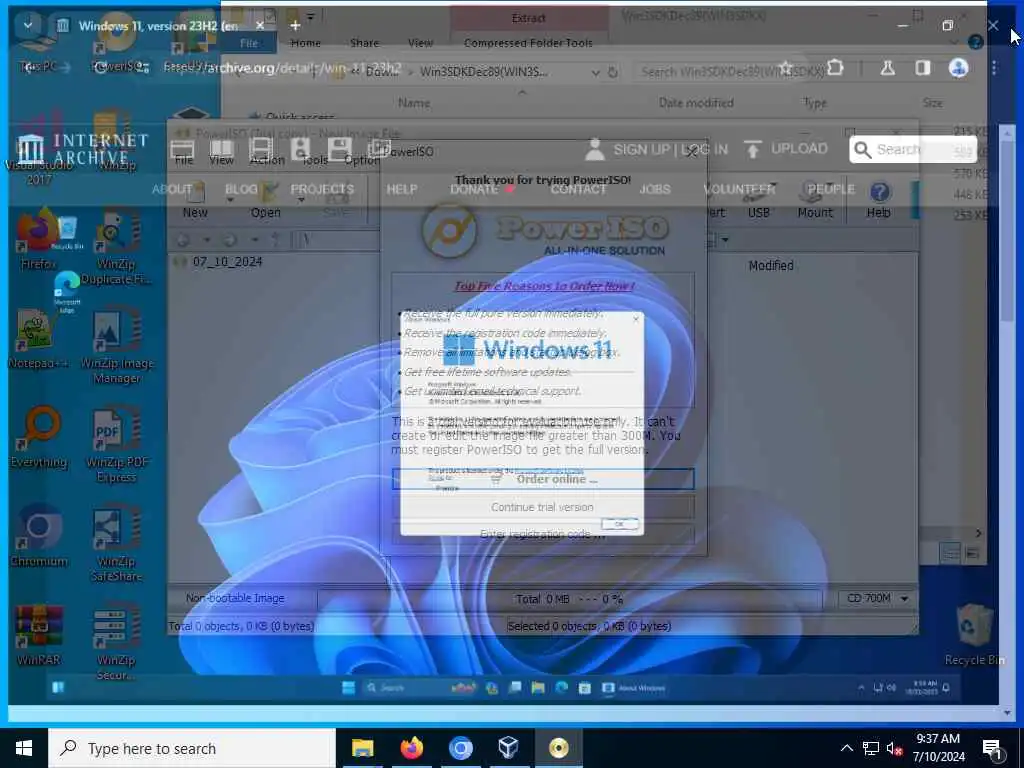Click Continue trial version button
Image resolution: width=1024 pixels, height=768 pixels.
[x=543, y=507]
